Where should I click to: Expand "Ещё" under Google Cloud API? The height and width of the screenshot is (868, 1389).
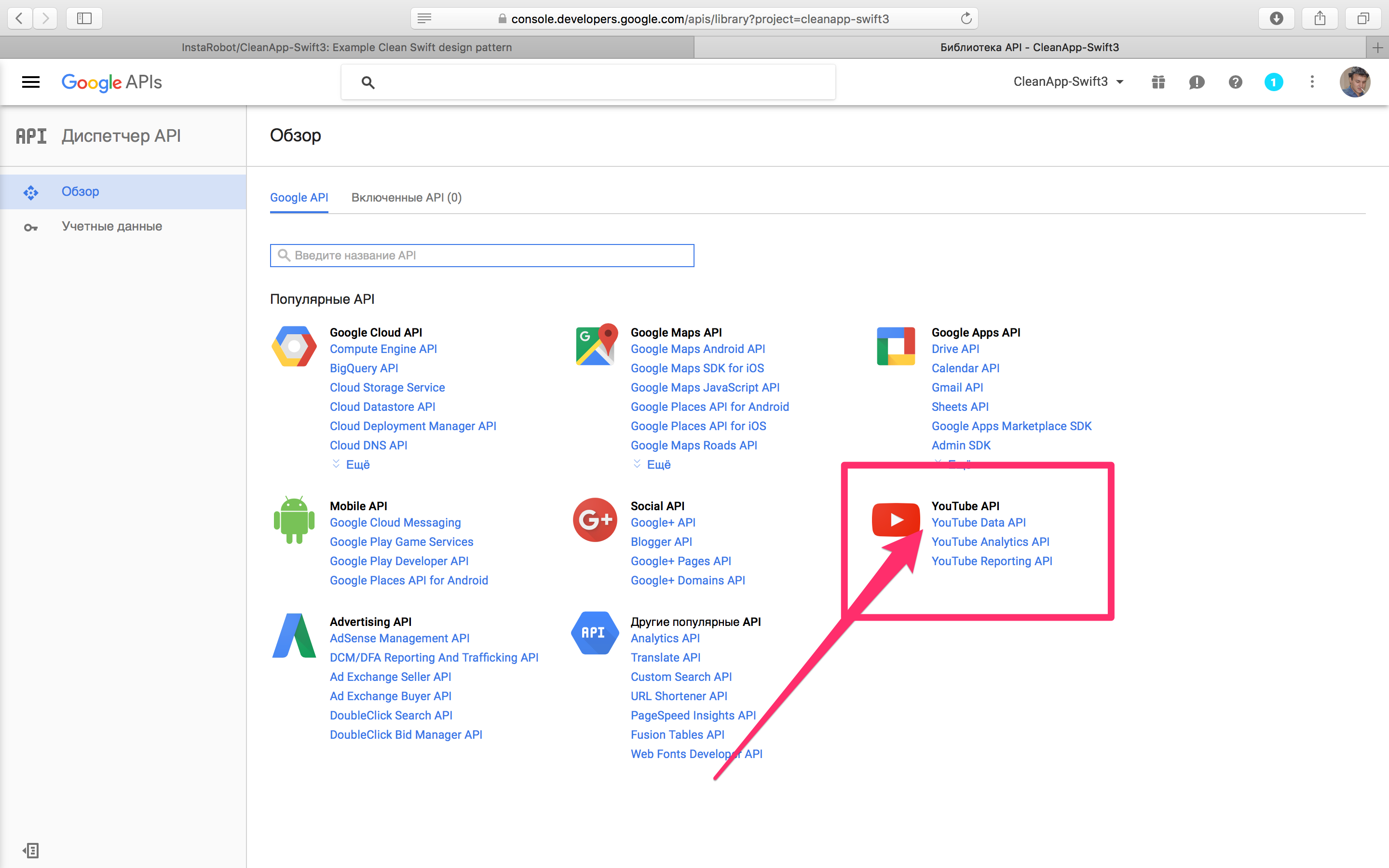pos(357,464)
